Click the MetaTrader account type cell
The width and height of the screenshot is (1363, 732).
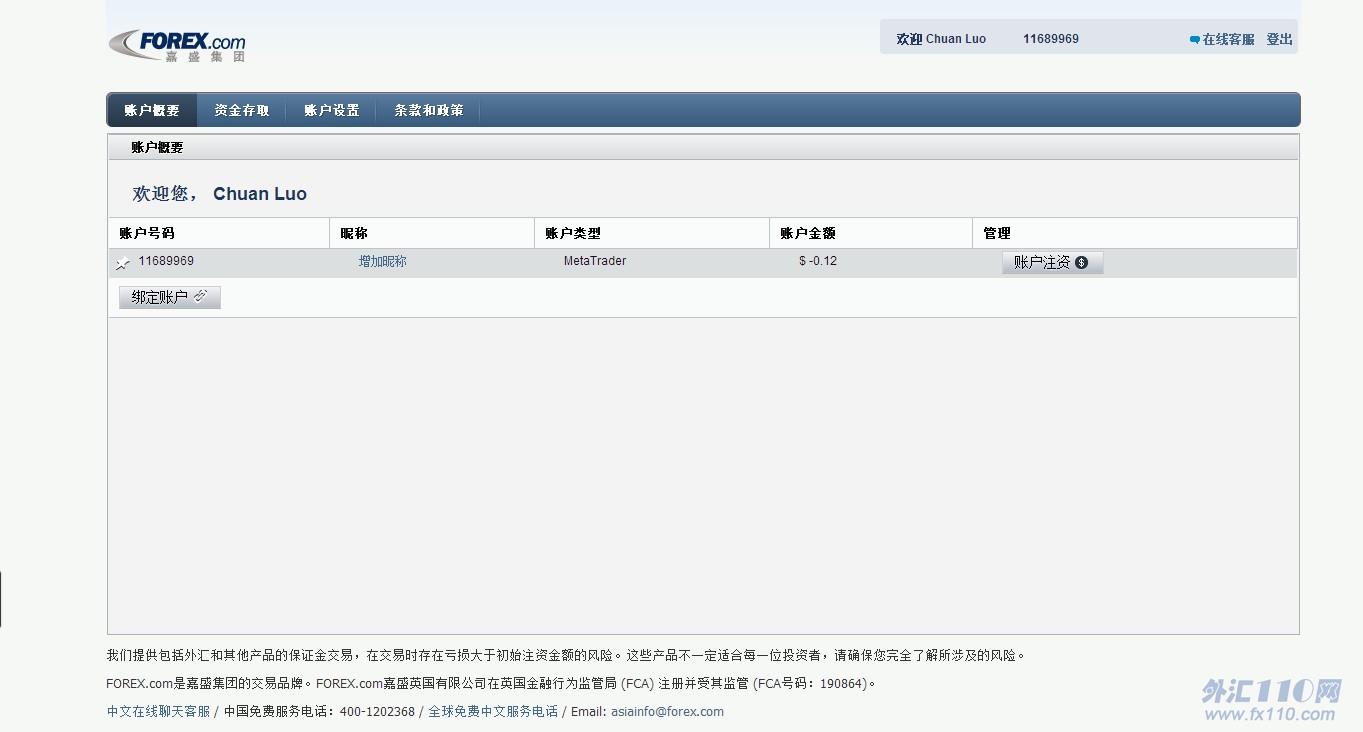[x=595, y=261]
